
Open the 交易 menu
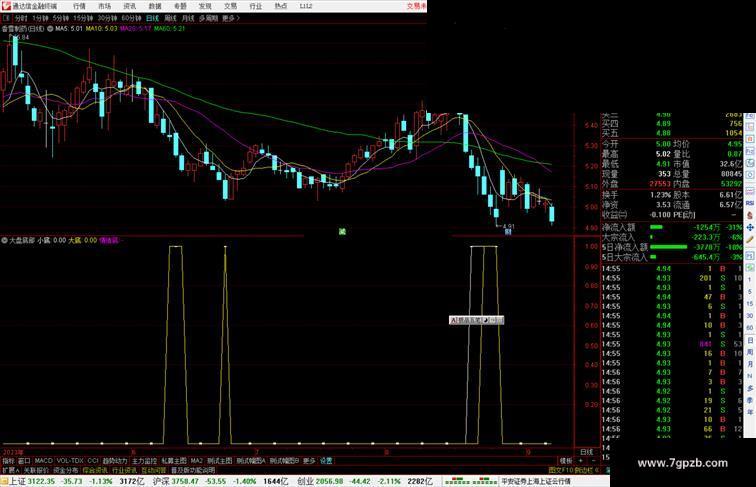point(230,6)
